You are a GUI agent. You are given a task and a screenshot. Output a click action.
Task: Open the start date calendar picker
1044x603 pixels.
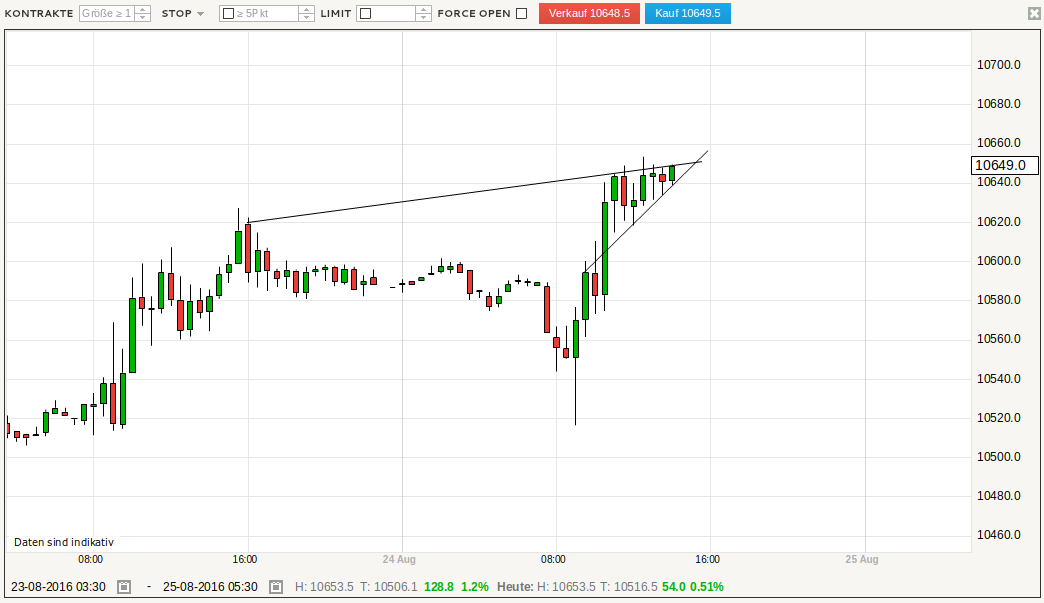click(x=122, y=588)
